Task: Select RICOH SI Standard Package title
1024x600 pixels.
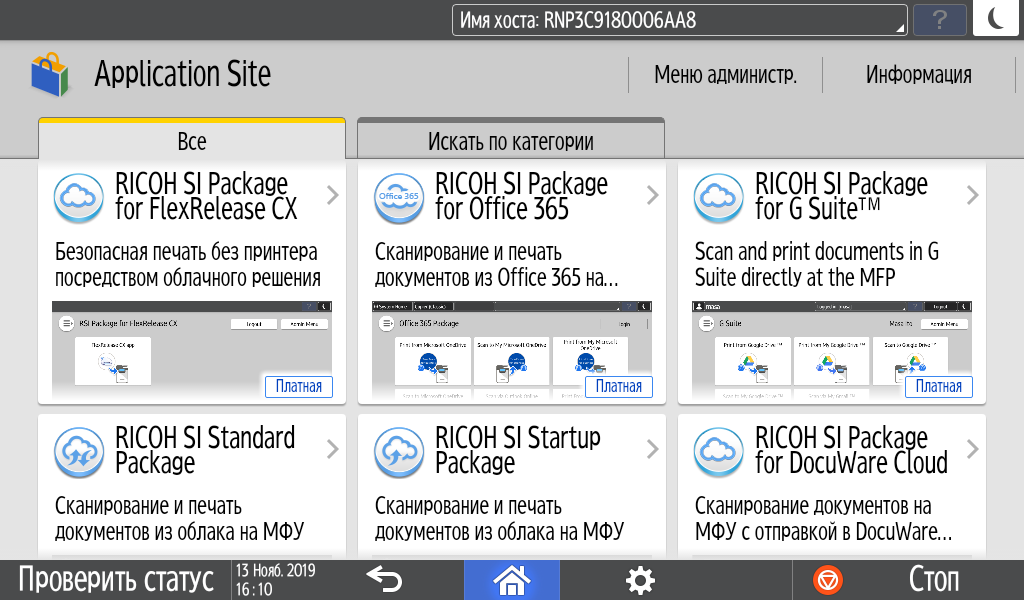Action: click(x=205, y=450)
